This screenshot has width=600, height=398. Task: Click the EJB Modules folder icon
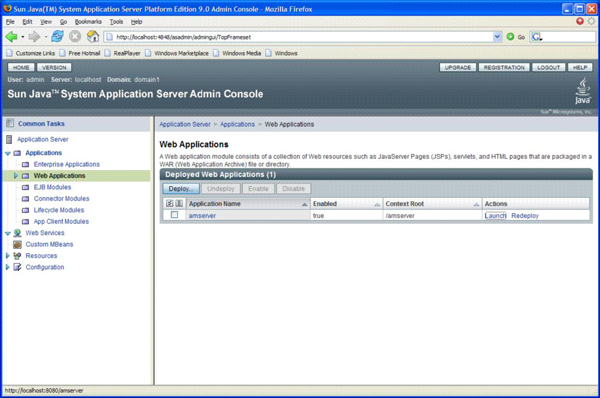point(25,188)
